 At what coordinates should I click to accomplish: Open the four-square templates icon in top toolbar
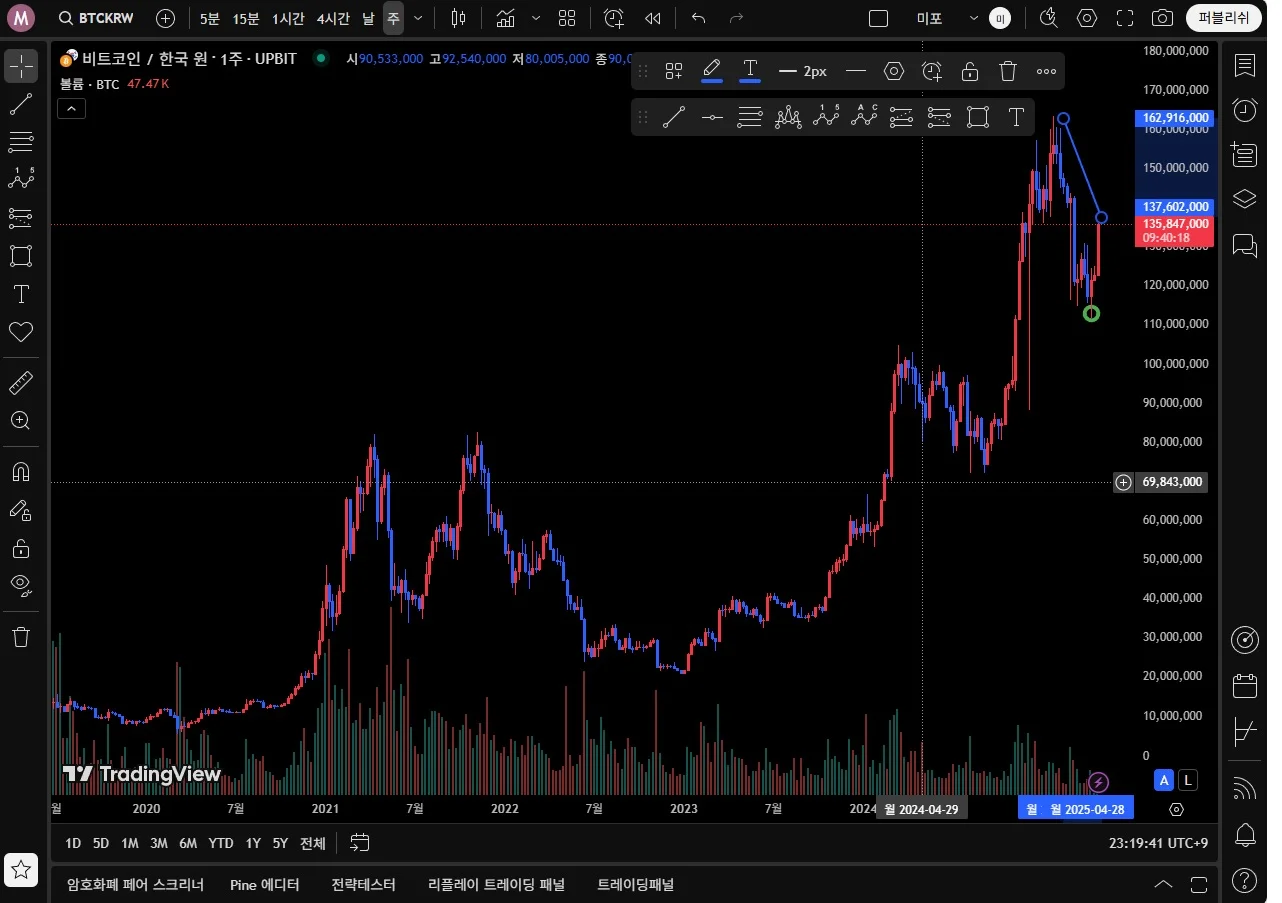[x=567, y=18]
